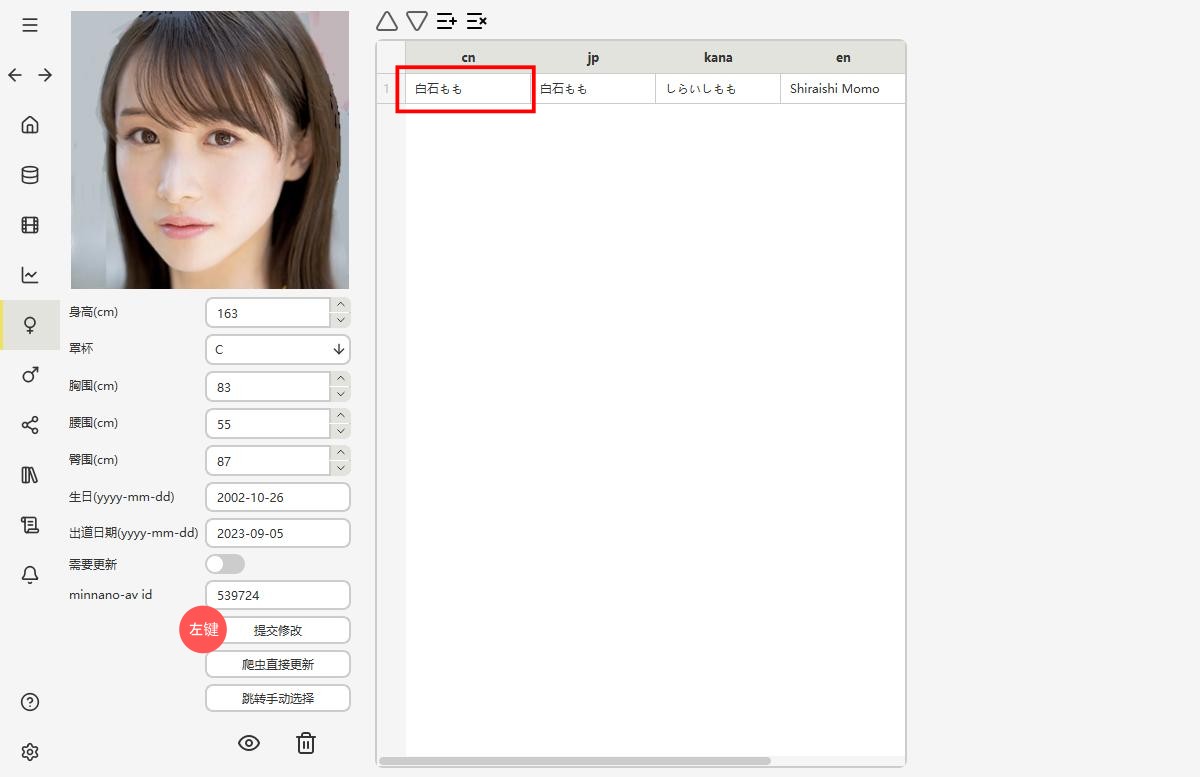The height and width of the screenshot is (777, 1200).
Task: Click the kana column header
Action: point(718,57)
